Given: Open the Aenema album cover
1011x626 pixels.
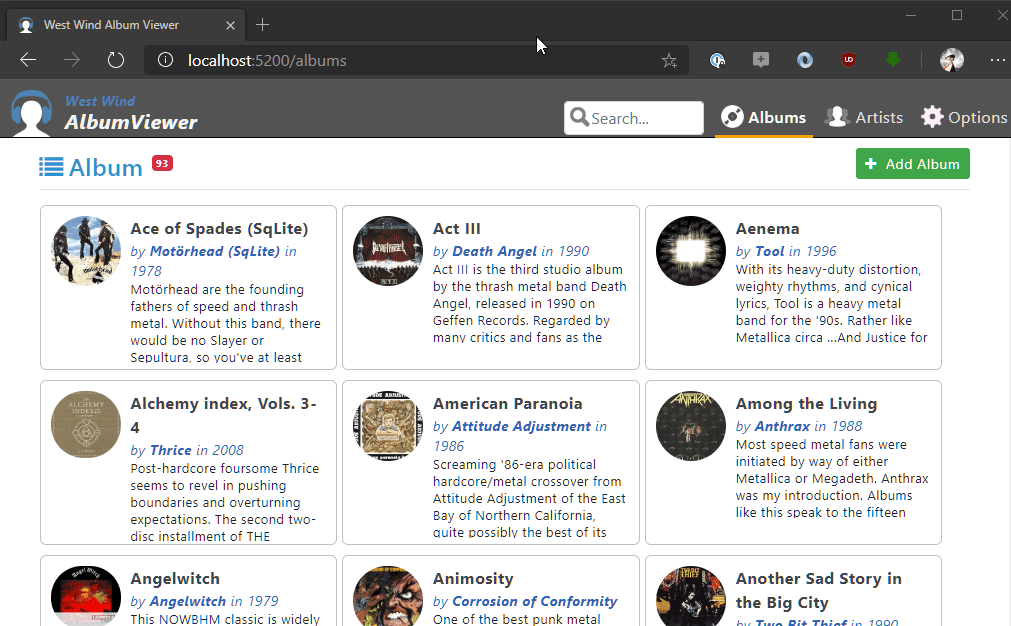Looking at the screenshot, I should 691,251.
